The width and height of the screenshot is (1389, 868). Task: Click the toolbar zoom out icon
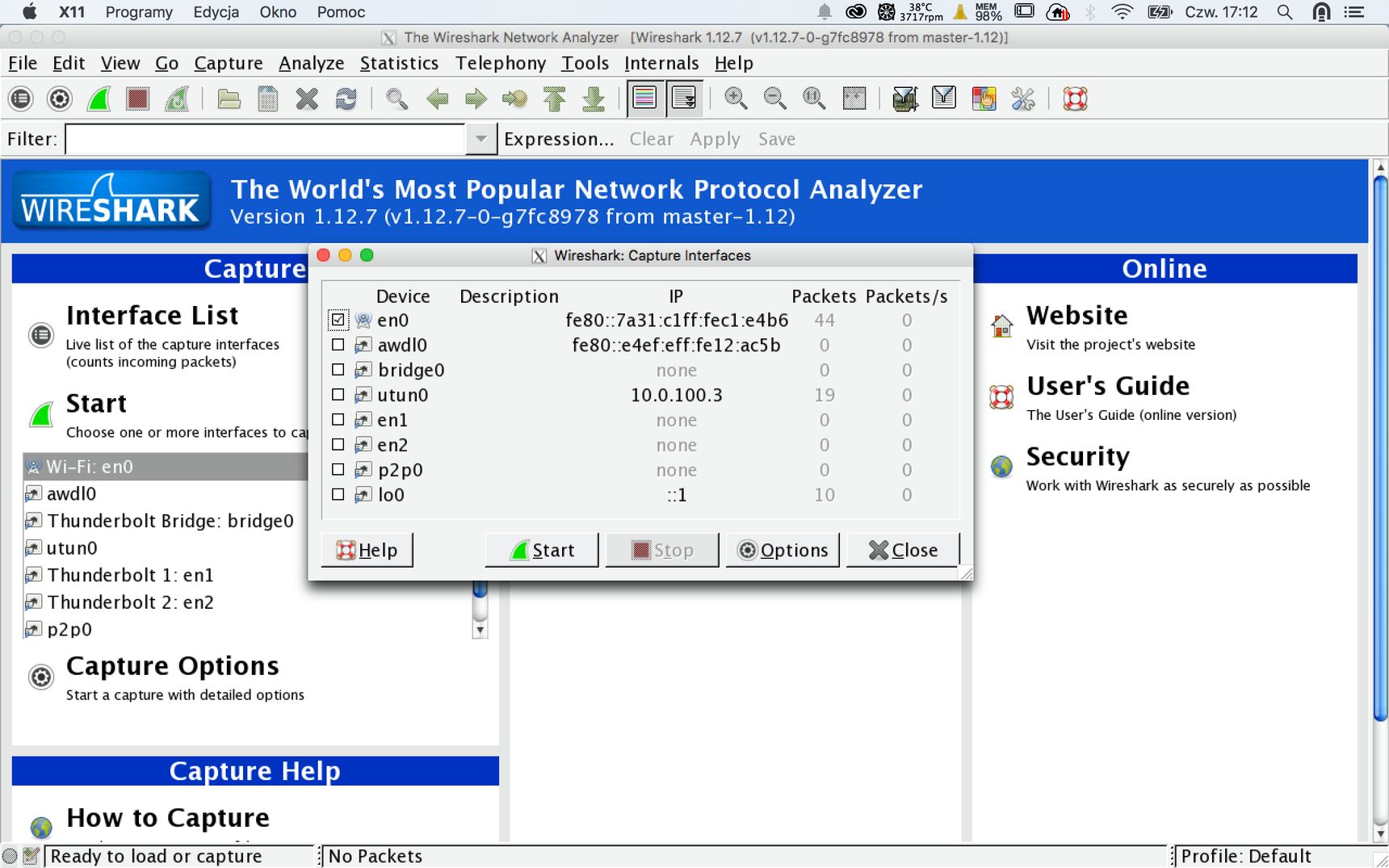[775, 99]
